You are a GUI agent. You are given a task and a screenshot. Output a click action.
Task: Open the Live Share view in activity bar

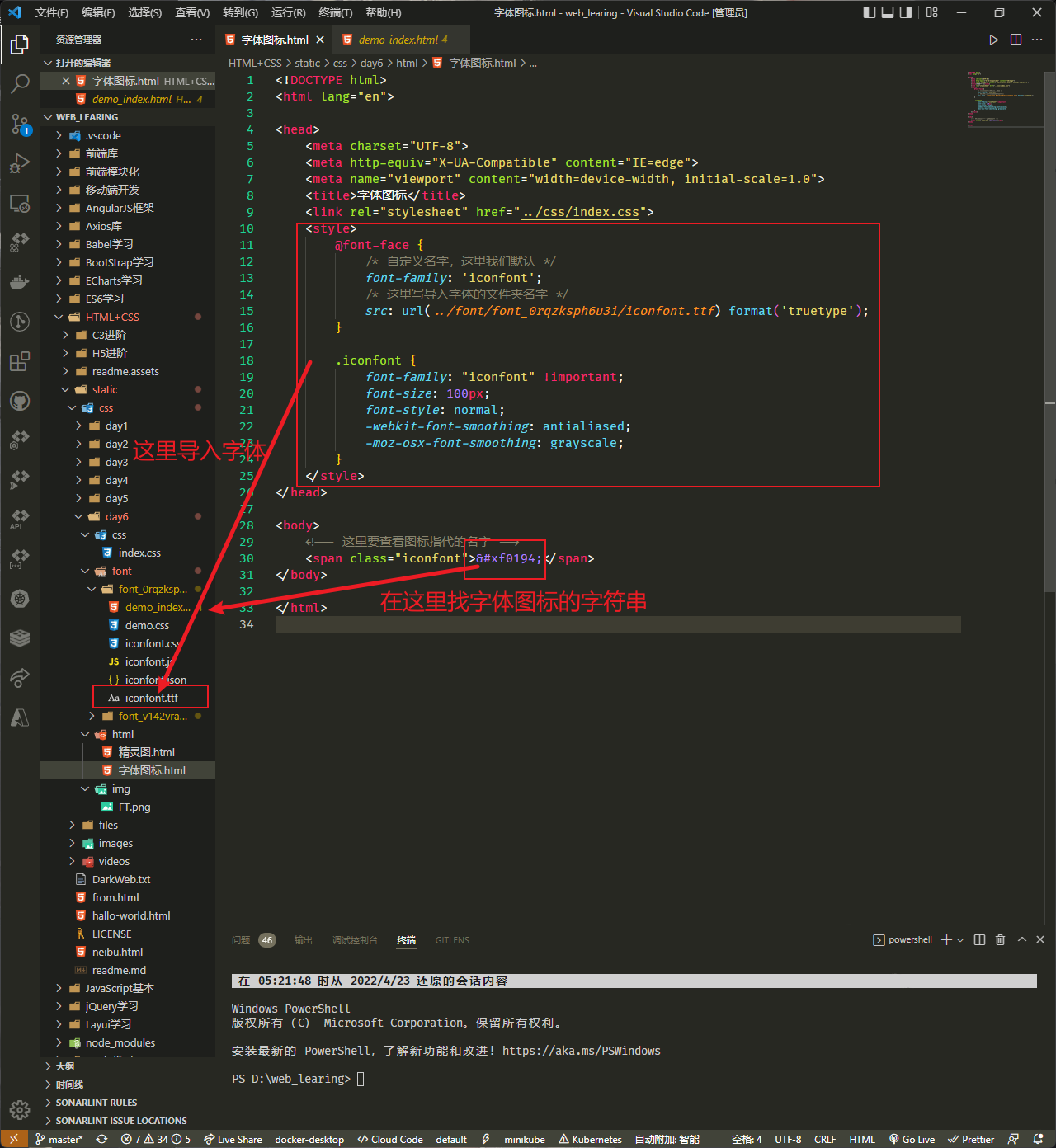pyautogui.click(x=20, y=678)
